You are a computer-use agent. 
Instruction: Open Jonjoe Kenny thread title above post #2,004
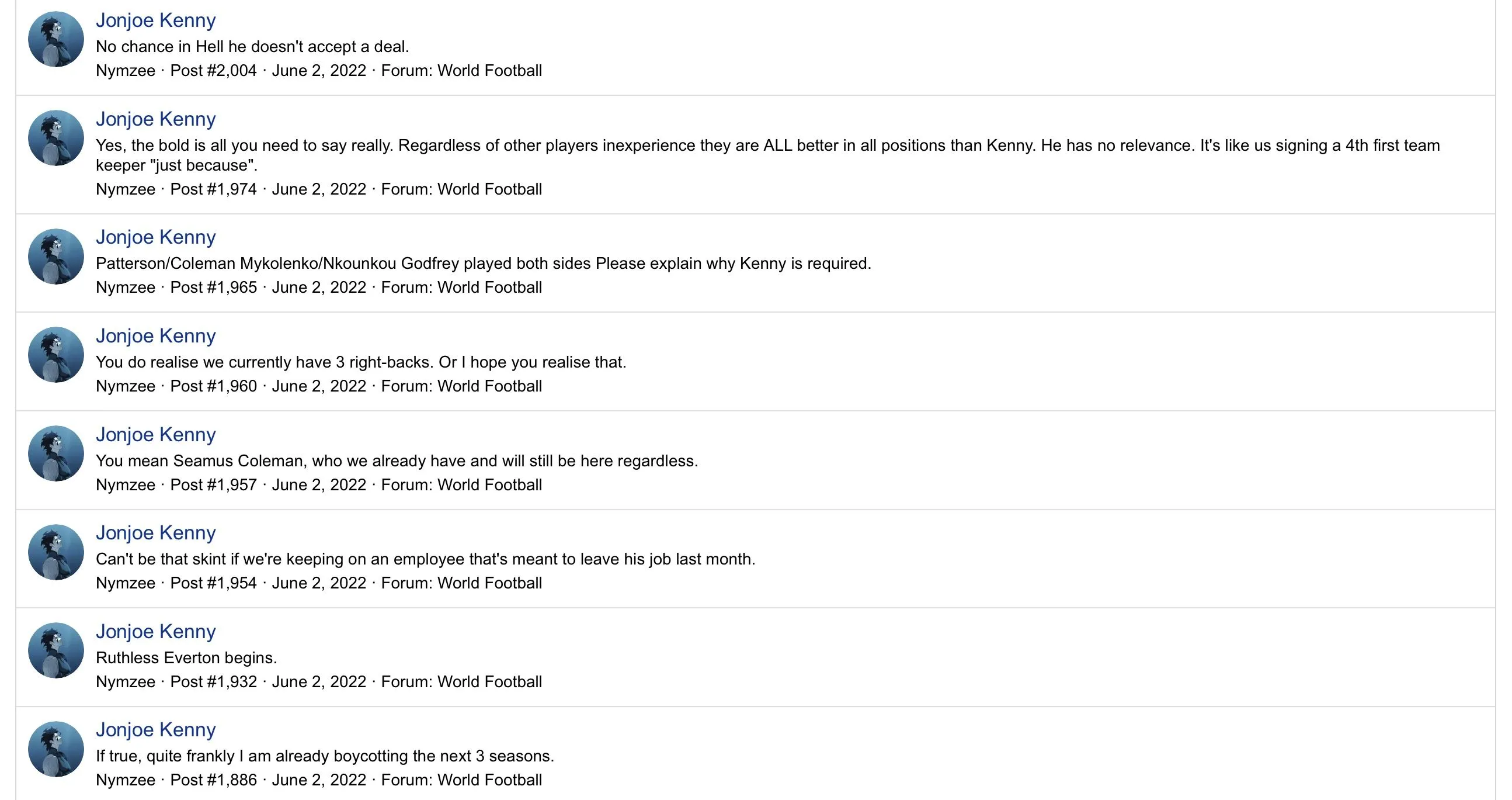tap(155, 20)
